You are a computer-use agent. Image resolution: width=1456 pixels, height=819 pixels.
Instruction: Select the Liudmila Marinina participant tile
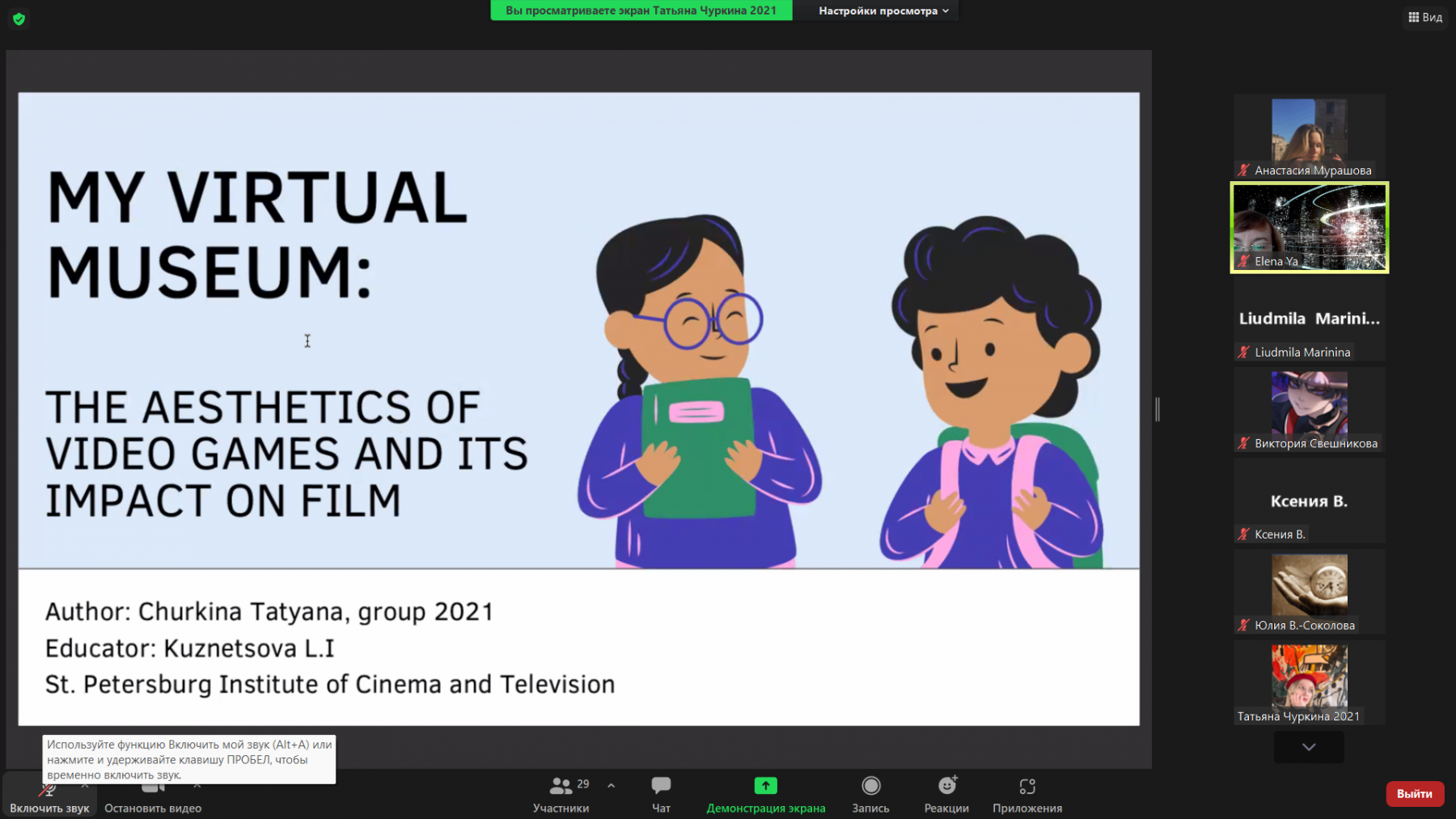[1310, 319]
